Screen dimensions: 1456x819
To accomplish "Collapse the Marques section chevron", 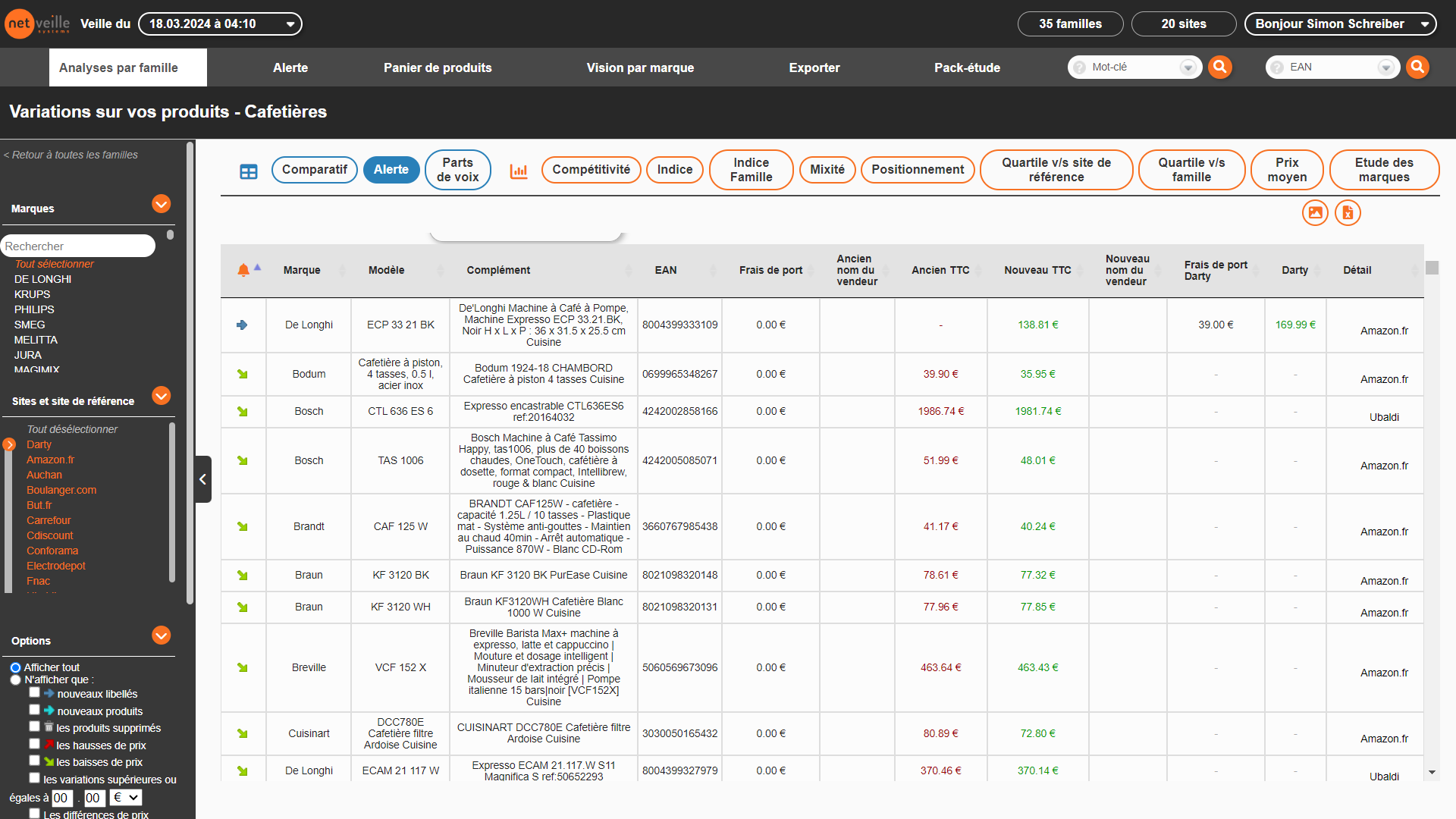I will [161, 204].
